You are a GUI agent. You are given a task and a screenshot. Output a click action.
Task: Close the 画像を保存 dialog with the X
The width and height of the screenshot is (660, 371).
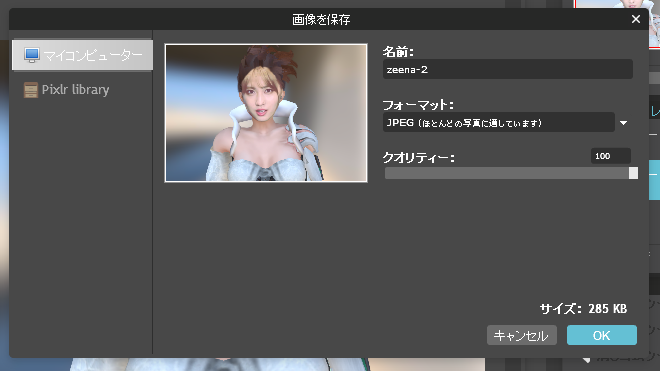(636, 19)
